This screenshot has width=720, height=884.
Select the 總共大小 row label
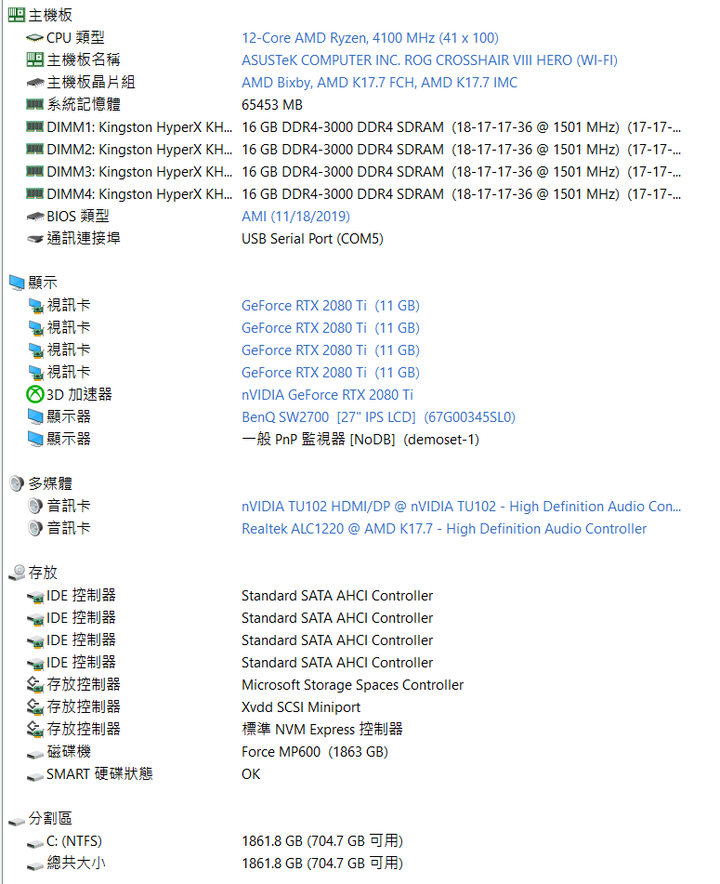(76, 863)
